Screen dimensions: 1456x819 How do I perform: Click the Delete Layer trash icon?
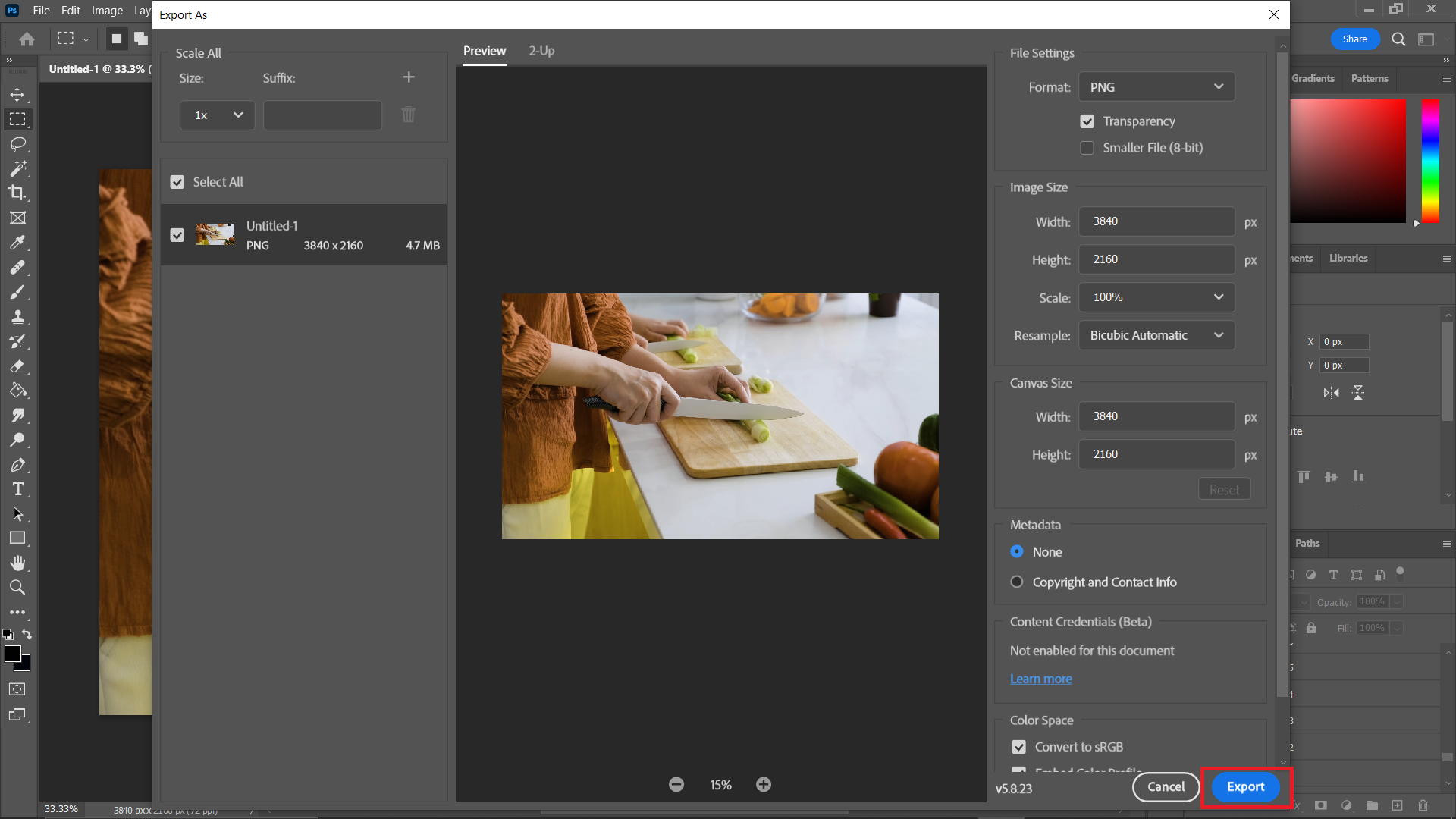[x=1423, y=805]
